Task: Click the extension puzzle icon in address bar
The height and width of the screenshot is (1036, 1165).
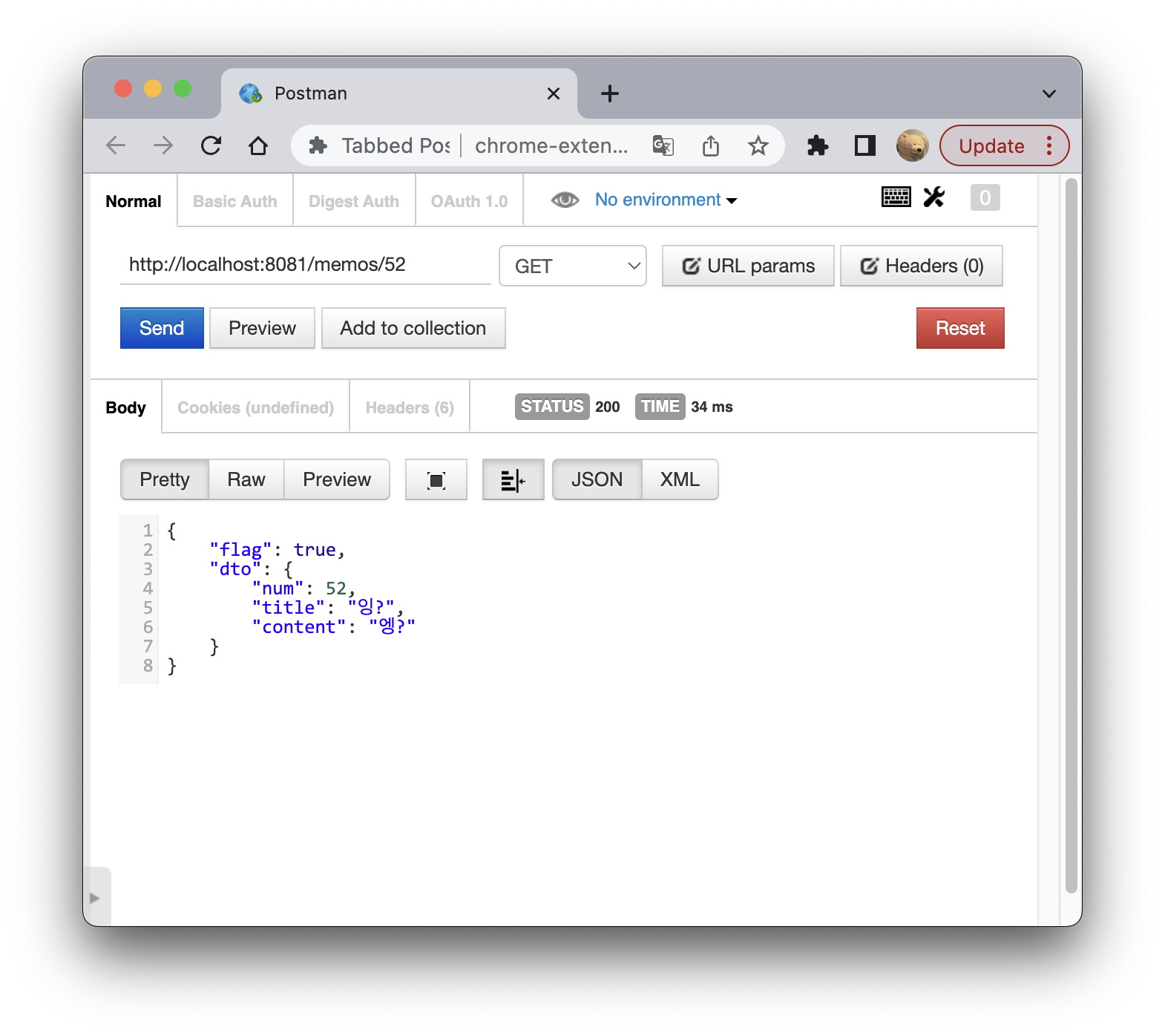Action: click(x=318, y=145)
